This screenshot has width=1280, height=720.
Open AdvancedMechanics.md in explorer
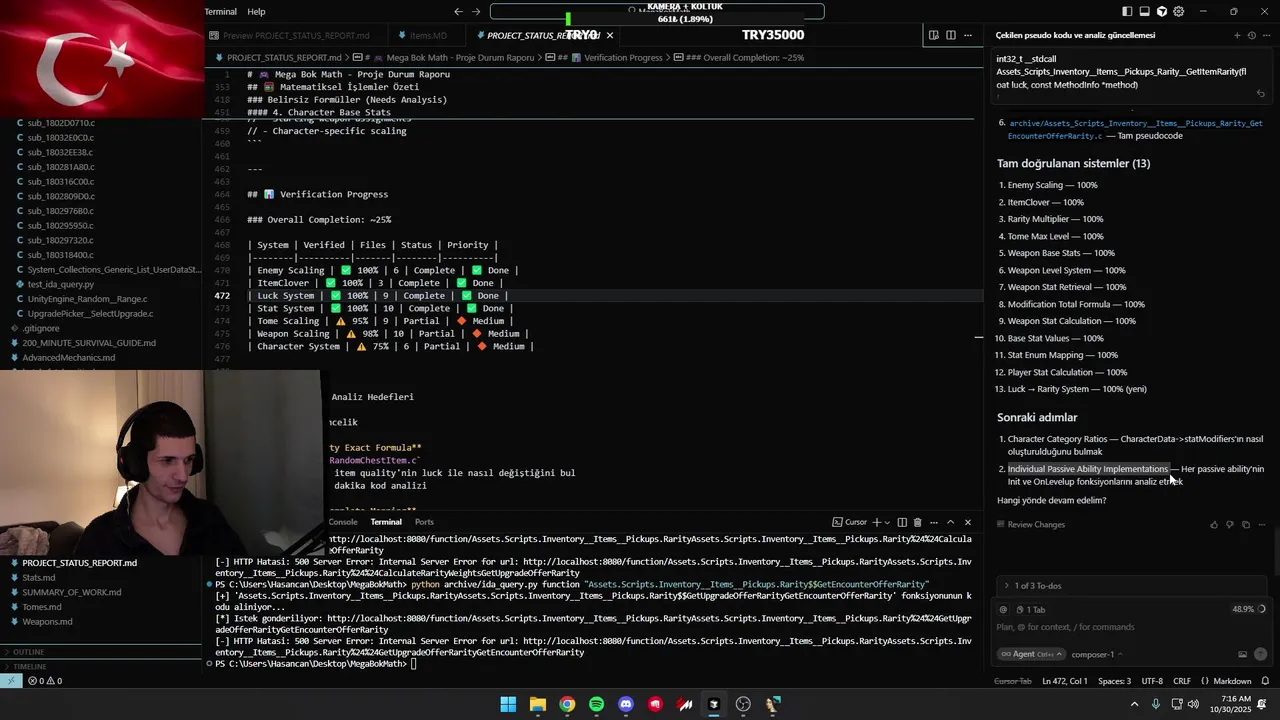[68, 357]
